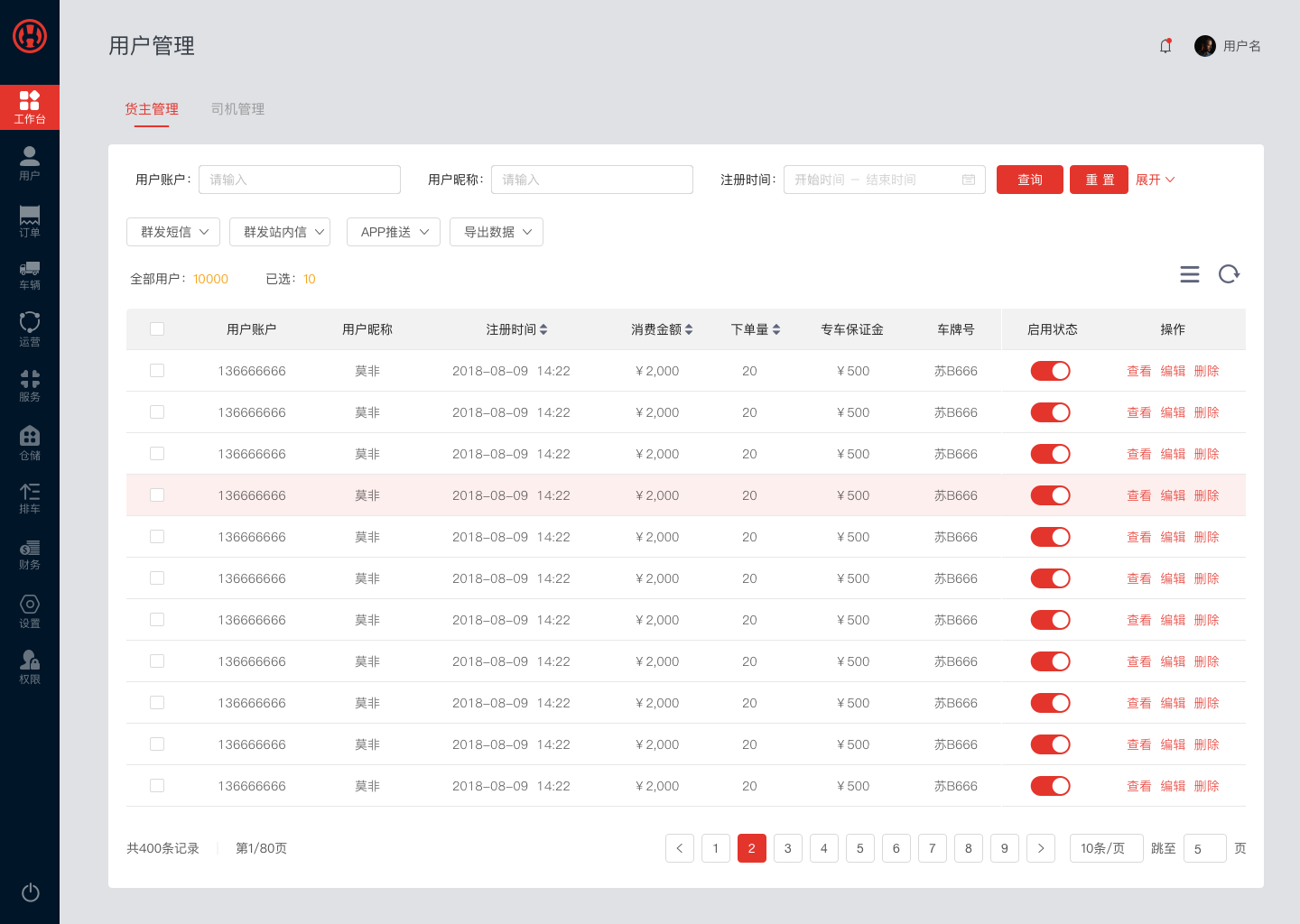The width and height of the screenshot is (1300, 924).
Task: Open the 群发站内信 dropdown
Action: point(280,232)
